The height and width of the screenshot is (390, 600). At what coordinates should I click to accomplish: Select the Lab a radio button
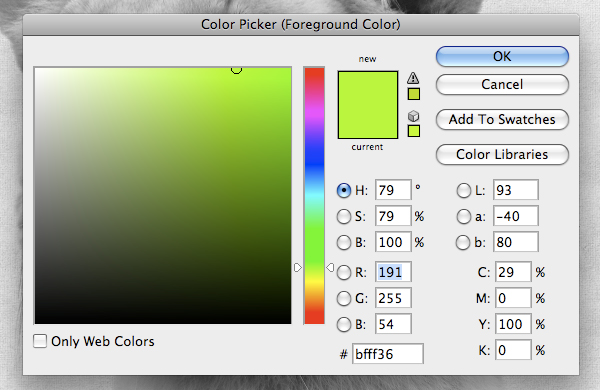[x=463, y=216]
